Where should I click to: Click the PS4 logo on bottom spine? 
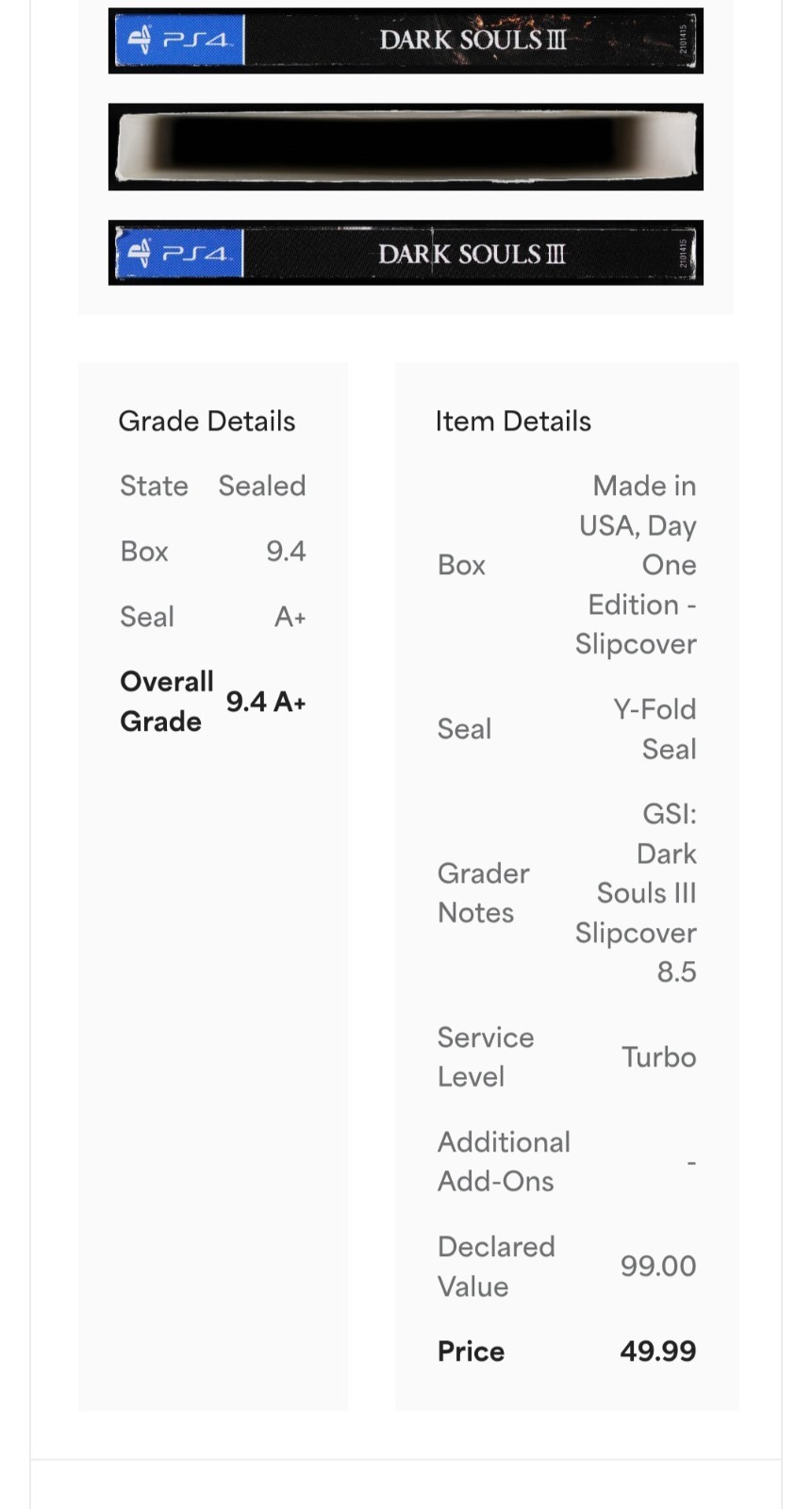[x=179, y=253]
